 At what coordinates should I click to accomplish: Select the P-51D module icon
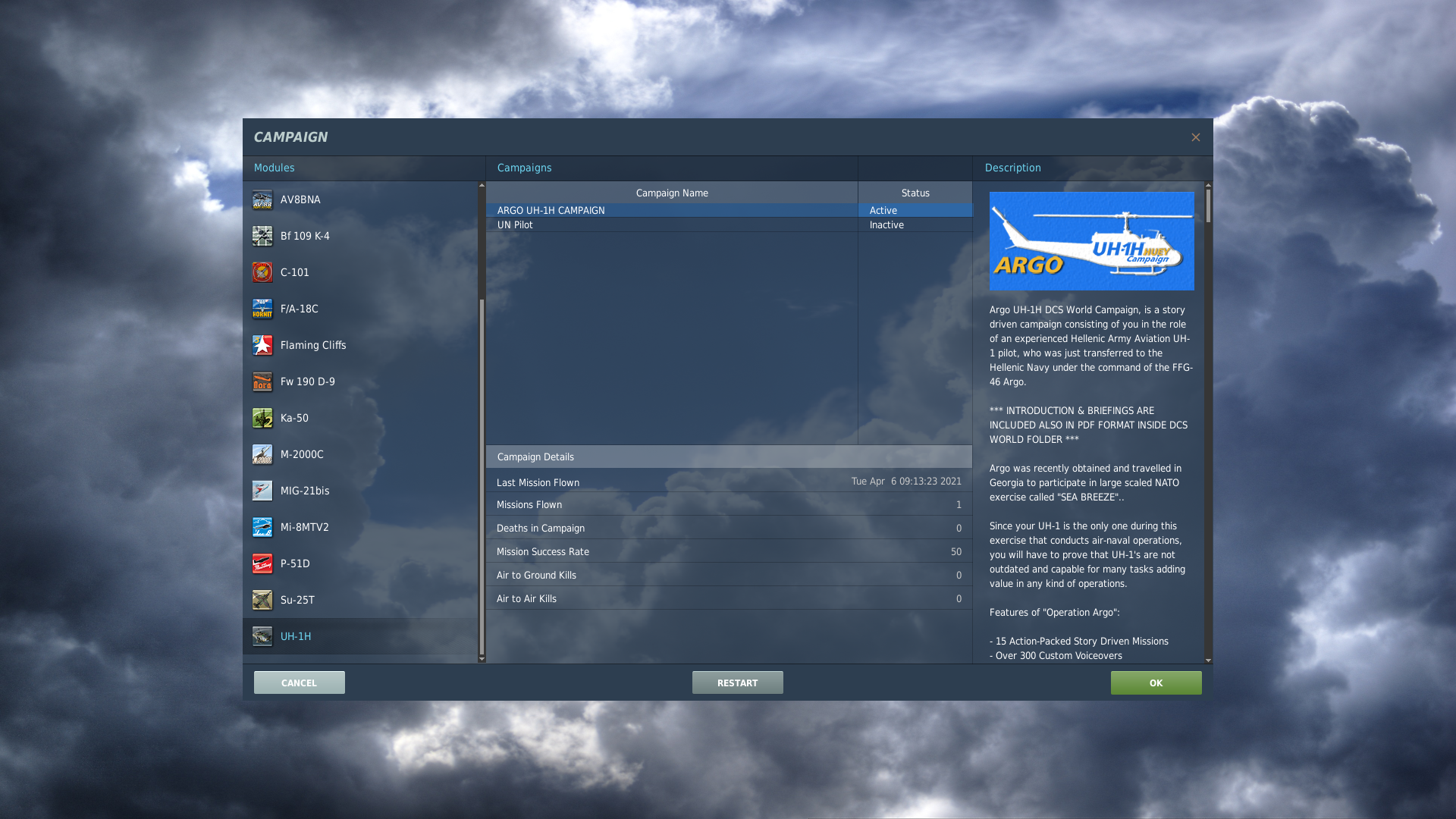coord(262,563)
